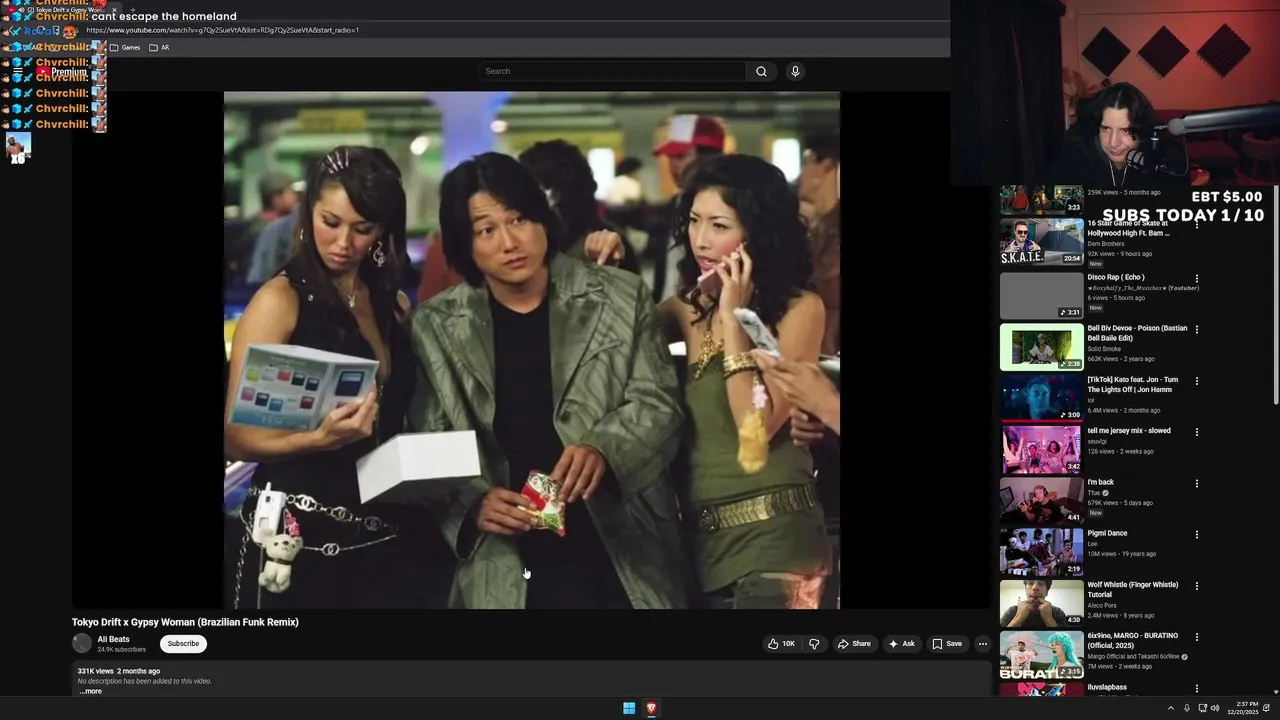1280x720 pixels.
Task: Open Pigmi Dance video thumbnail
Action: pyautogui.click(x=1041, y=552)
